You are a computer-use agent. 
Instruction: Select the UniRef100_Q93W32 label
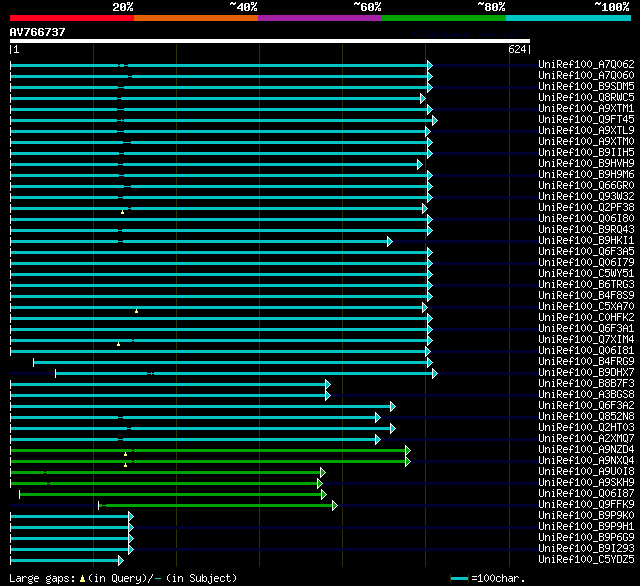click(x=586, y=197)
